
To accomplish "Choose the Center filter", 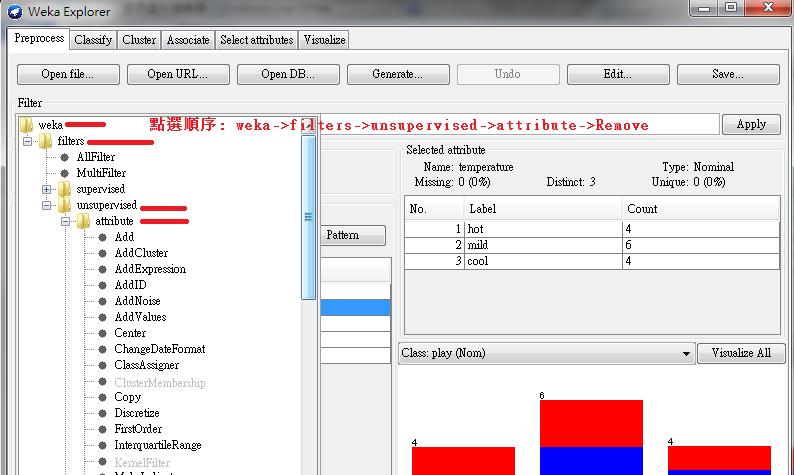I will 130,333.
